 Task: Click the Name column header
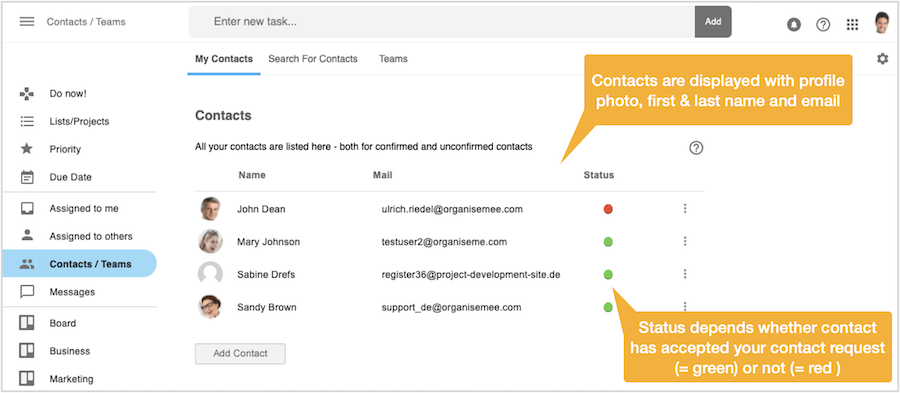[252, 175]
